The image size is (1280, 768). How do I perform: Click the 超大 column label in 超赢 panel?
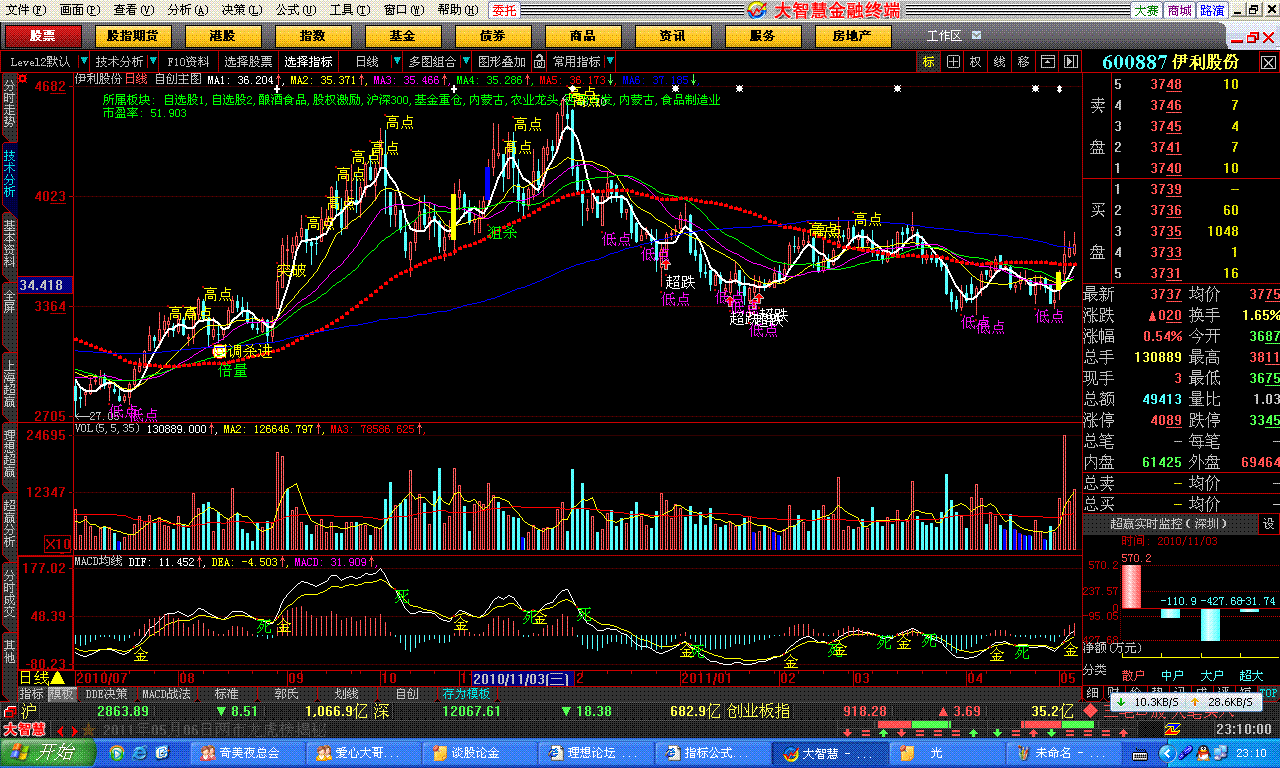tap(1253, 675)
